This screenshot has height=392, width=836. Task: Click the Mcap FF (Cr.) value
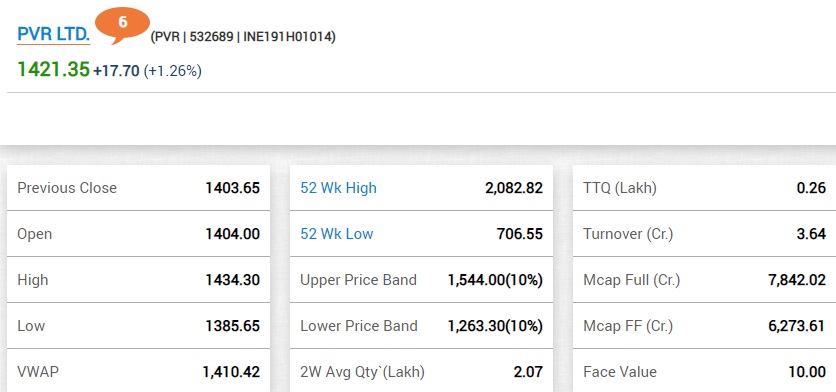797,326
